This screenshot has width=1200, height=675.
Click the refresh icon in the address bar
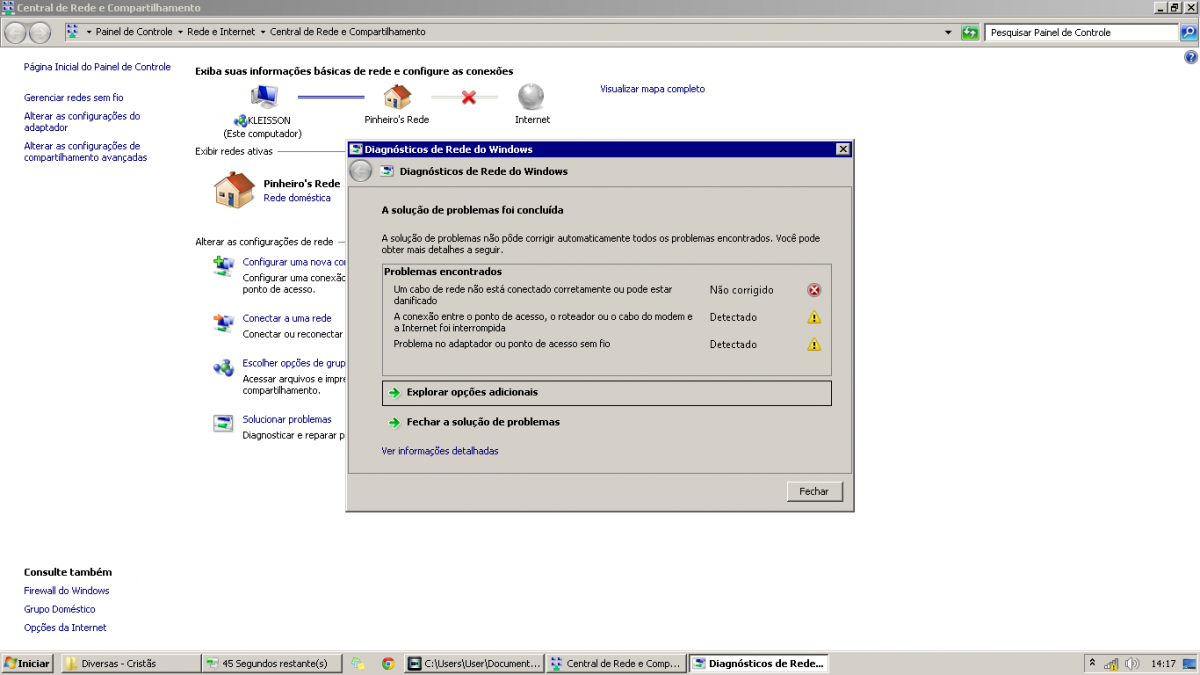(x=970, y=32)
